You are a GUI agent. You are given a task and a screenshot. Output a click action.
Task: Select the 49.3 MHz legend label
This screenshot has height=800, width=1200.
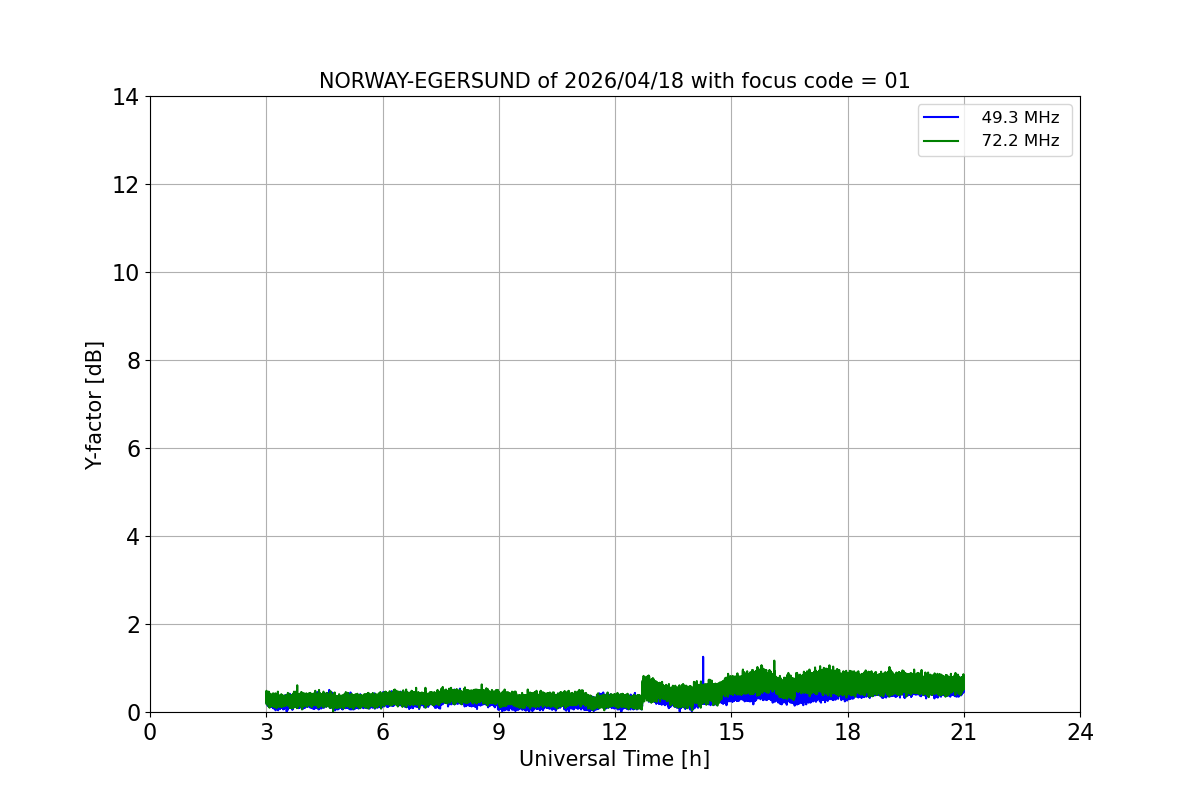(1020, 117)
